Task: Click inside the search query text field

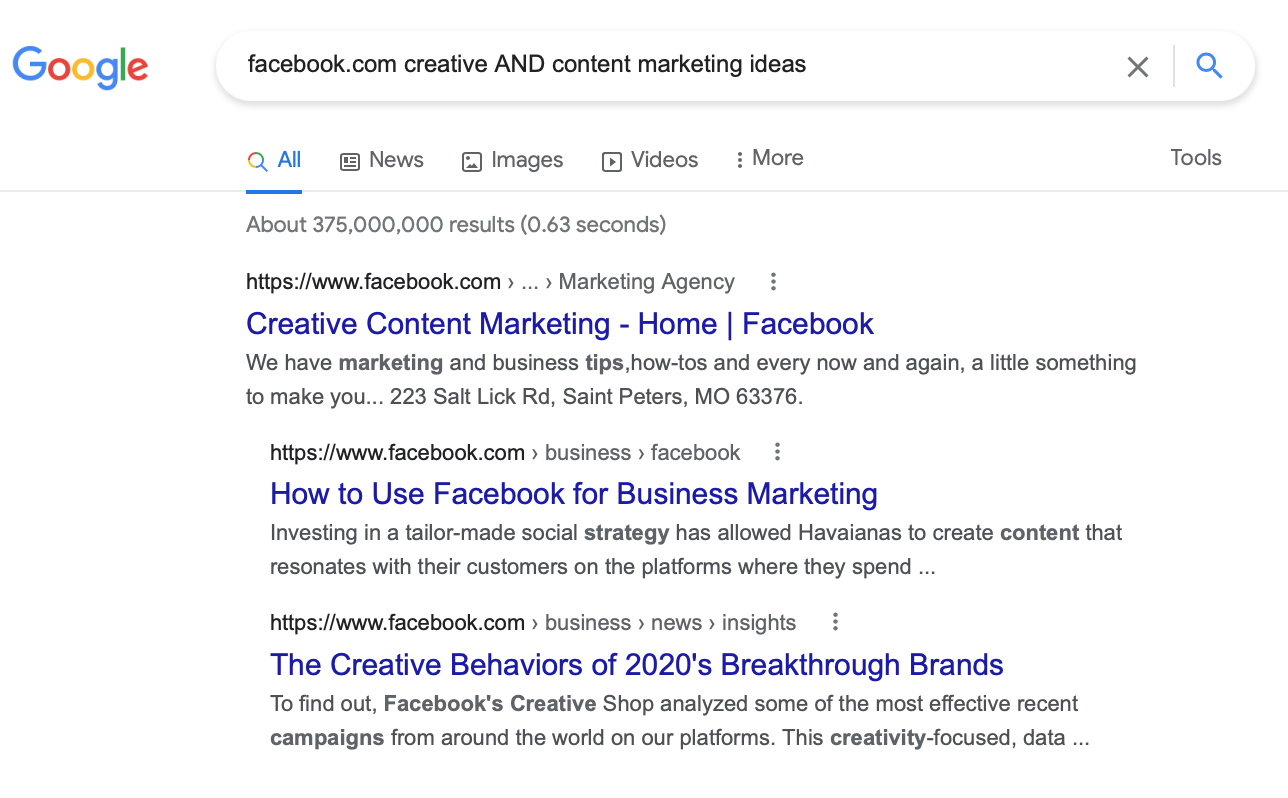Action: [660, 65]
